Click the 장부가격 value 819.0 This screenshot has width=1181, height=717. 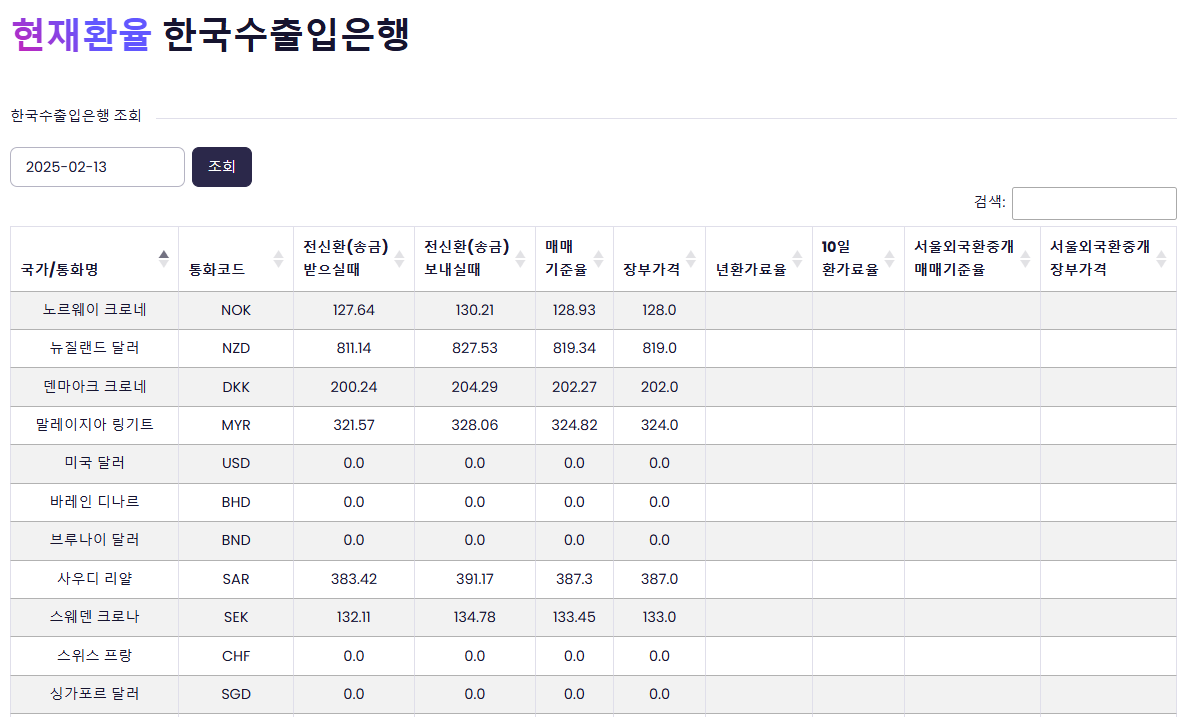659,349
